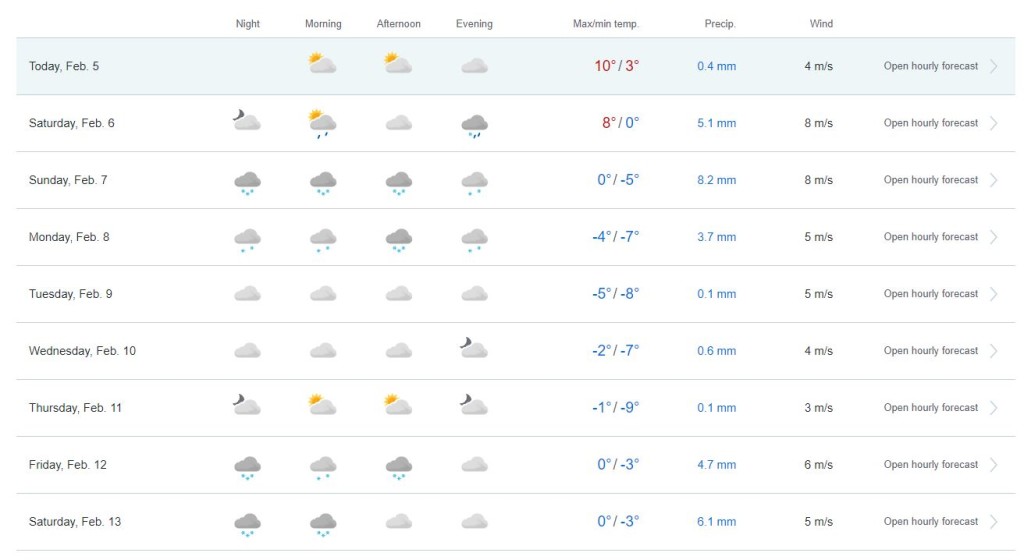1024x560 pixels.
Task: Click Today's morning partly sunny icon
Action: 322,65
